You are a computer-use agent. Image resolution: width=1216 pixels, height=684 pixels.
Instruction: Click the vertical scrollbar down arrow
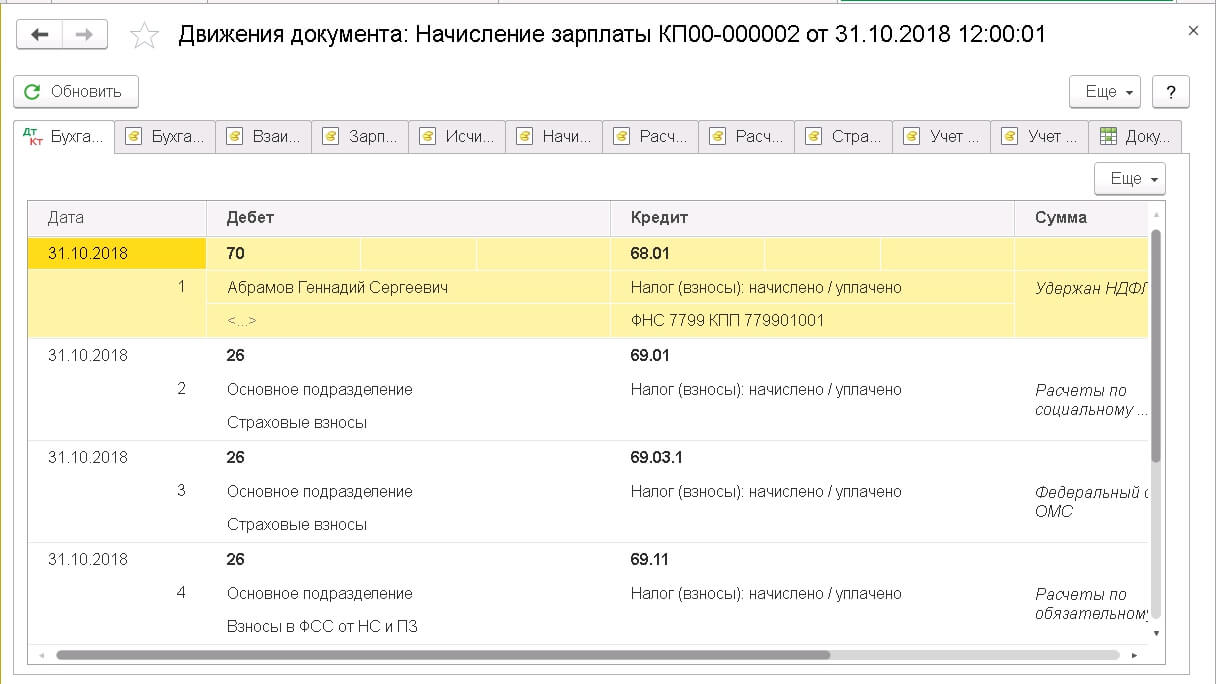pos(1157,633)
